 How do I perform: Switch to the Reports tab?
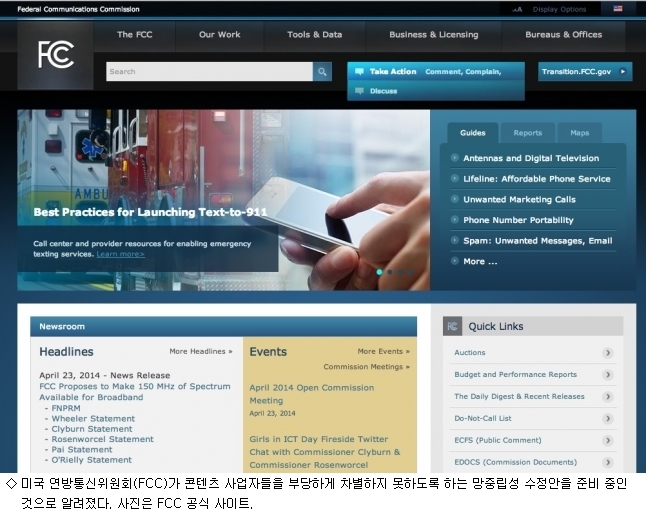(528, 133)
